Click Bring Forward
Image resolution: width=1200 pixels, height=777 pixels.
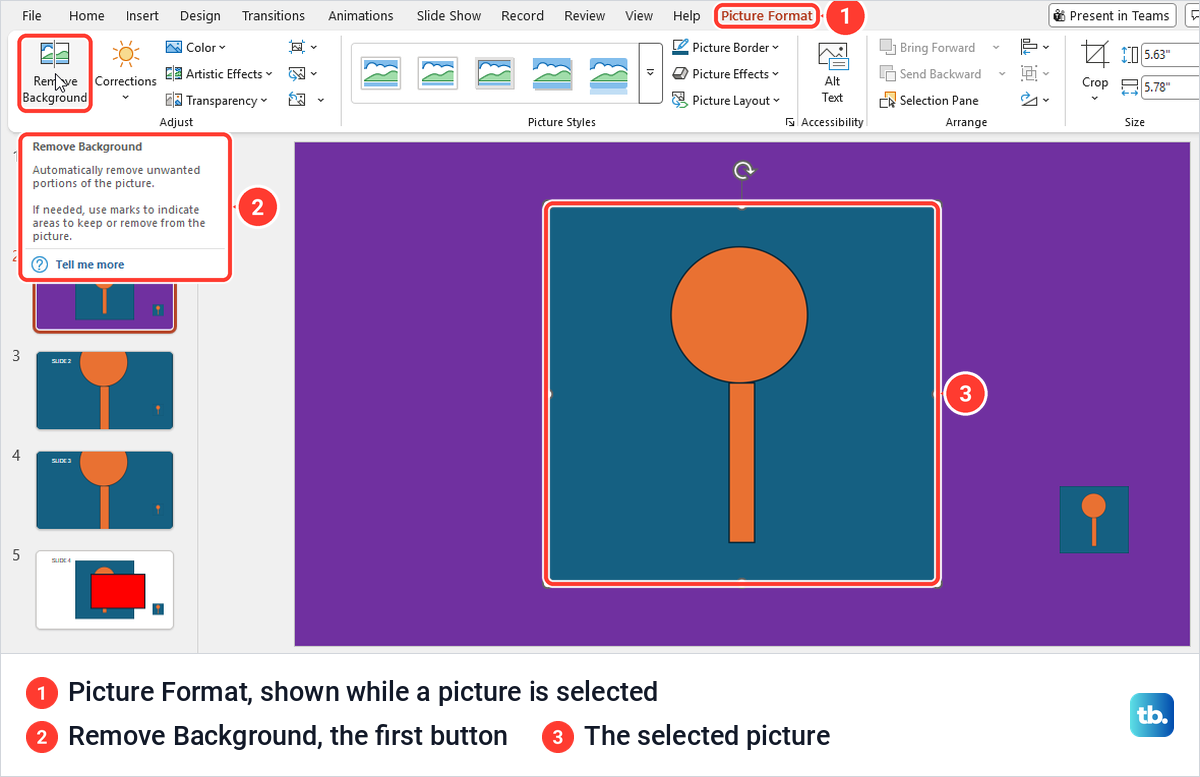coord(927,47)
